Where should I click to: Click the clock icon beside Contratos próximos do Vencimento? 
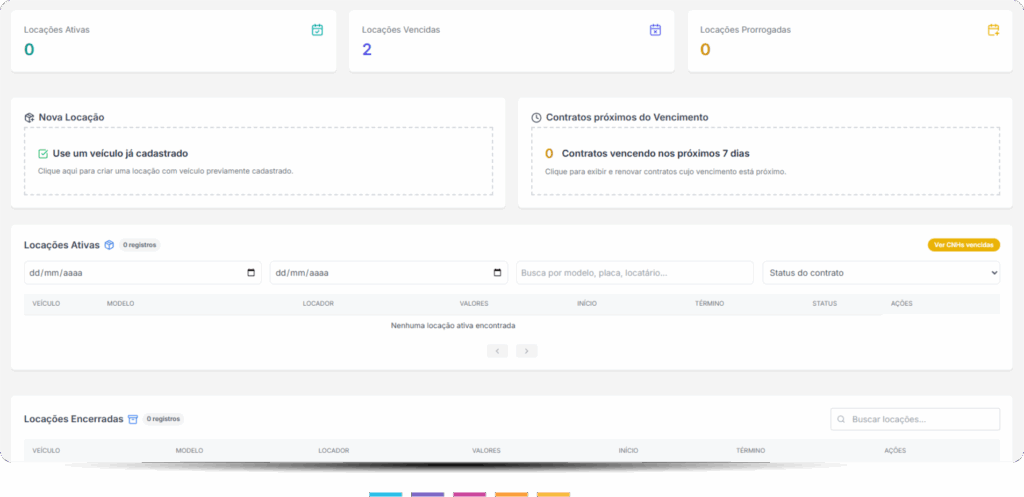(x=537, y=117)
